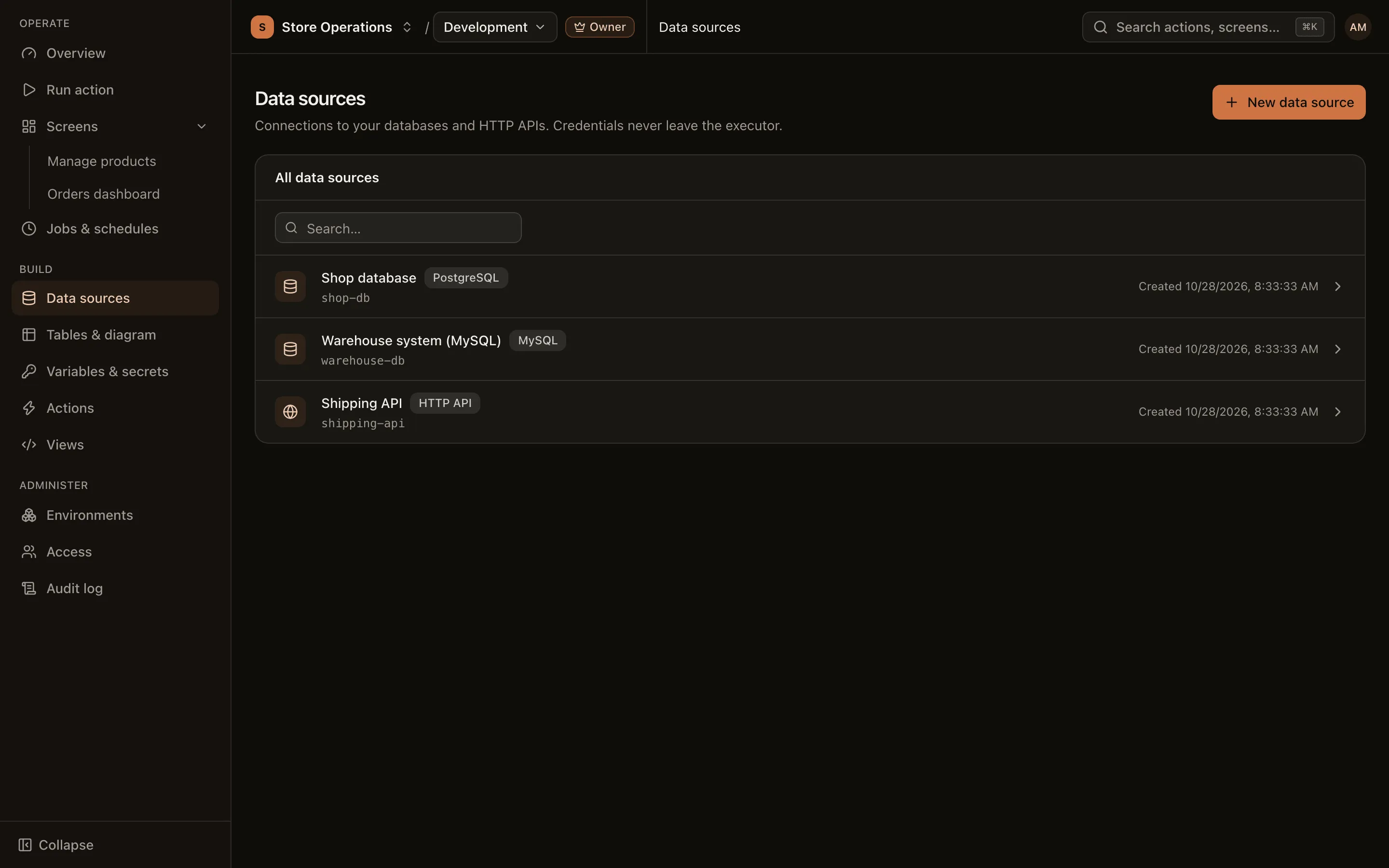Click the Views code brackets icon
Screen dimensions: 1389x868
point(29,445)
